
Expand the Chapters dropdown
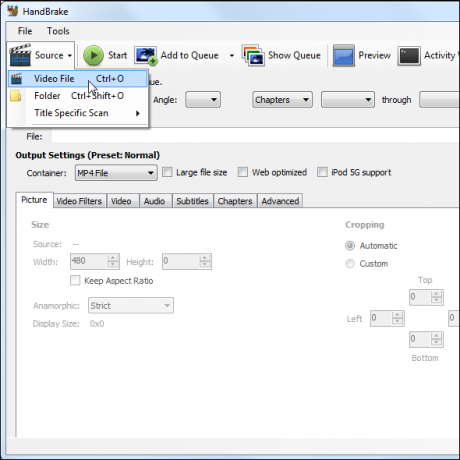tap(282, 100)
